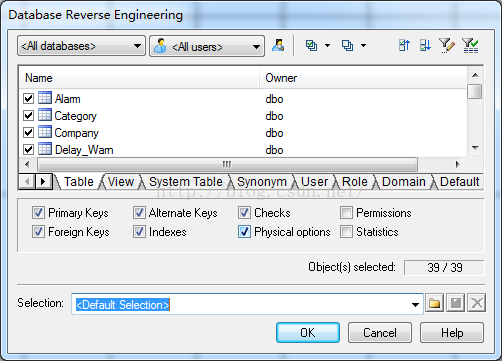Viewport: 502px width, 361px height.
Task: Switch to the System Table tab
Action: point(186,182)
